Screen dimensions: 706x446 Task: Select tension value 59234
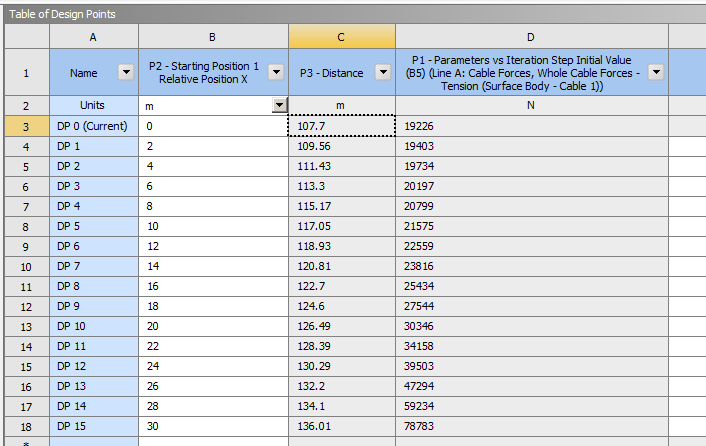click(x=532, y=406)
